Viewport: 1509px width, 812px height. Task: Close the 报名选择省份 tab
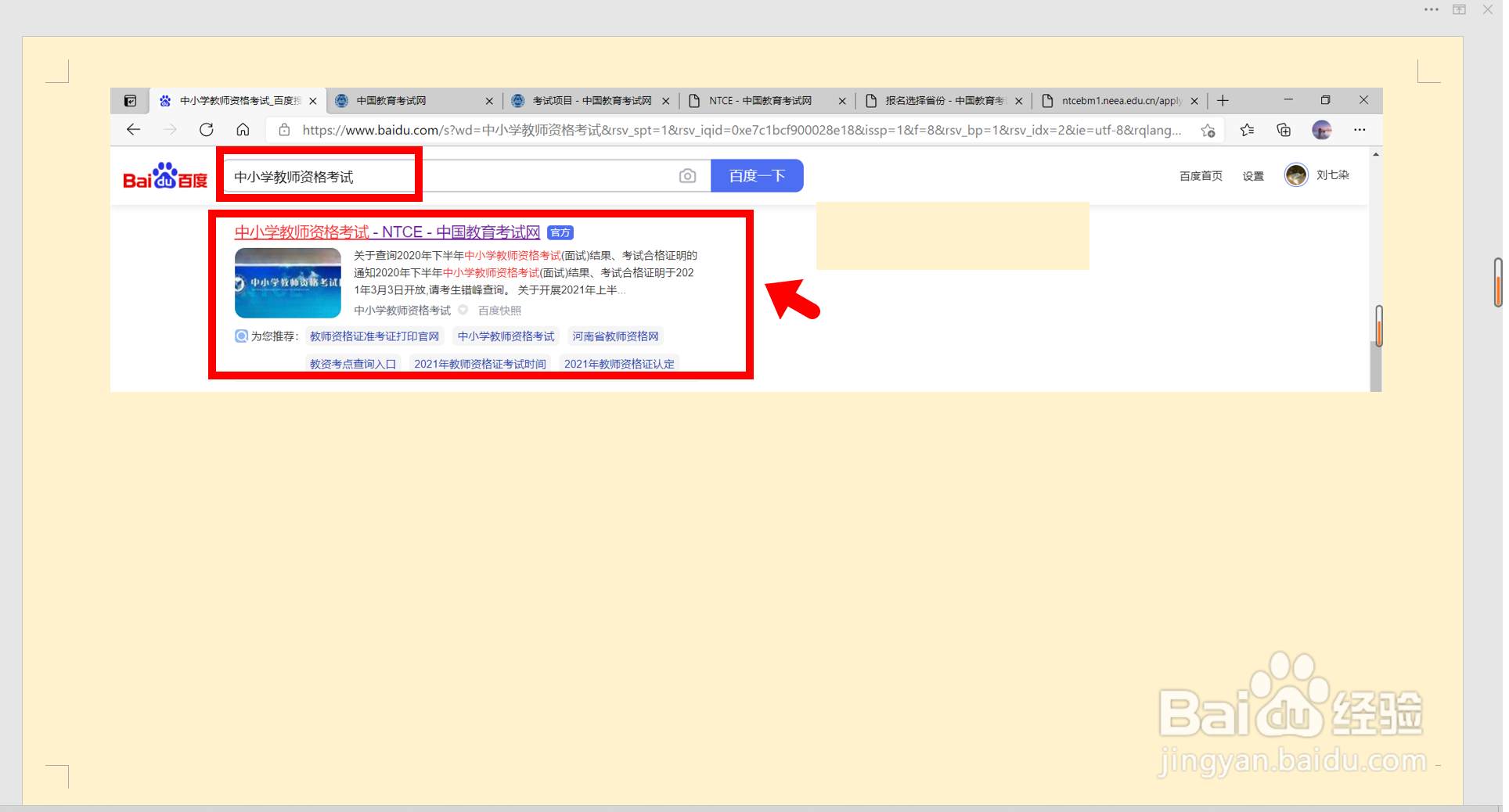(x=1019, y=101)
